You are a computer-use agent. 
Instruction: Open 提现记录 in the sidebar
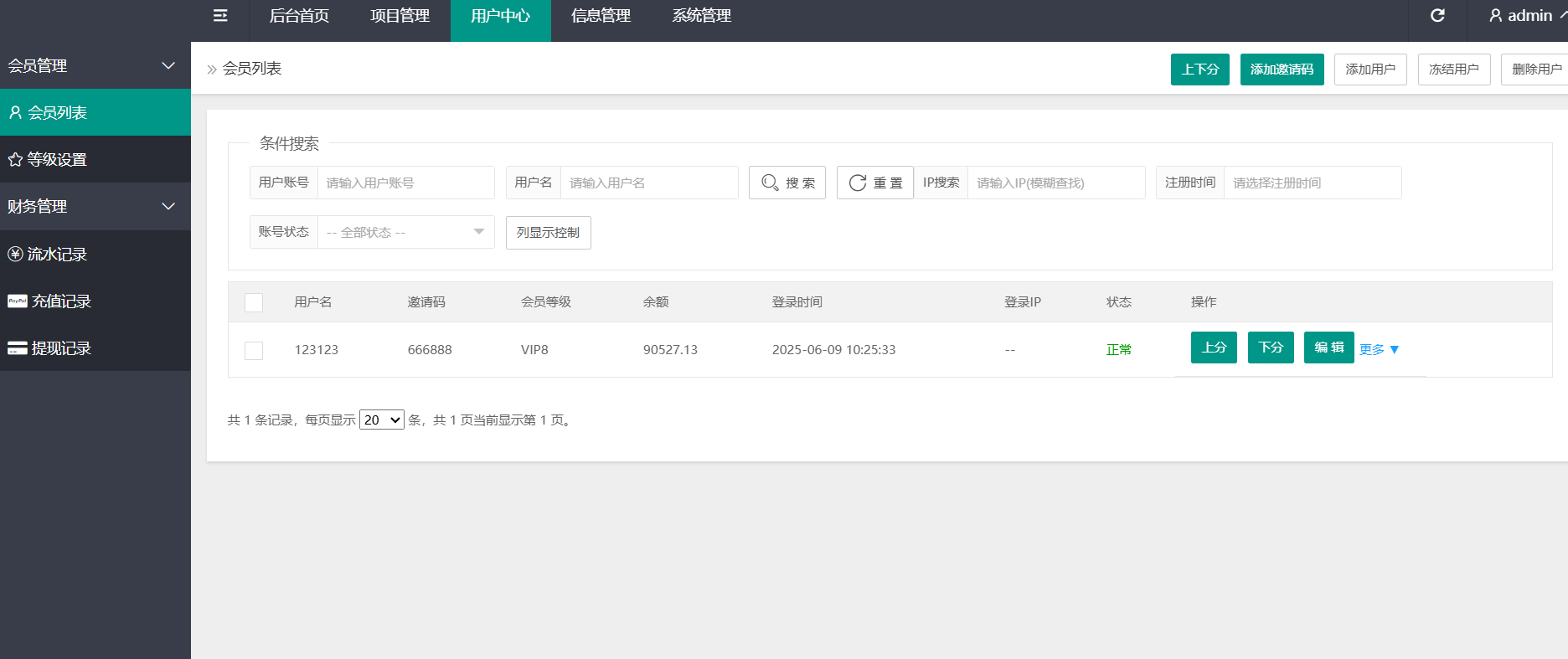tap(95, 348)
